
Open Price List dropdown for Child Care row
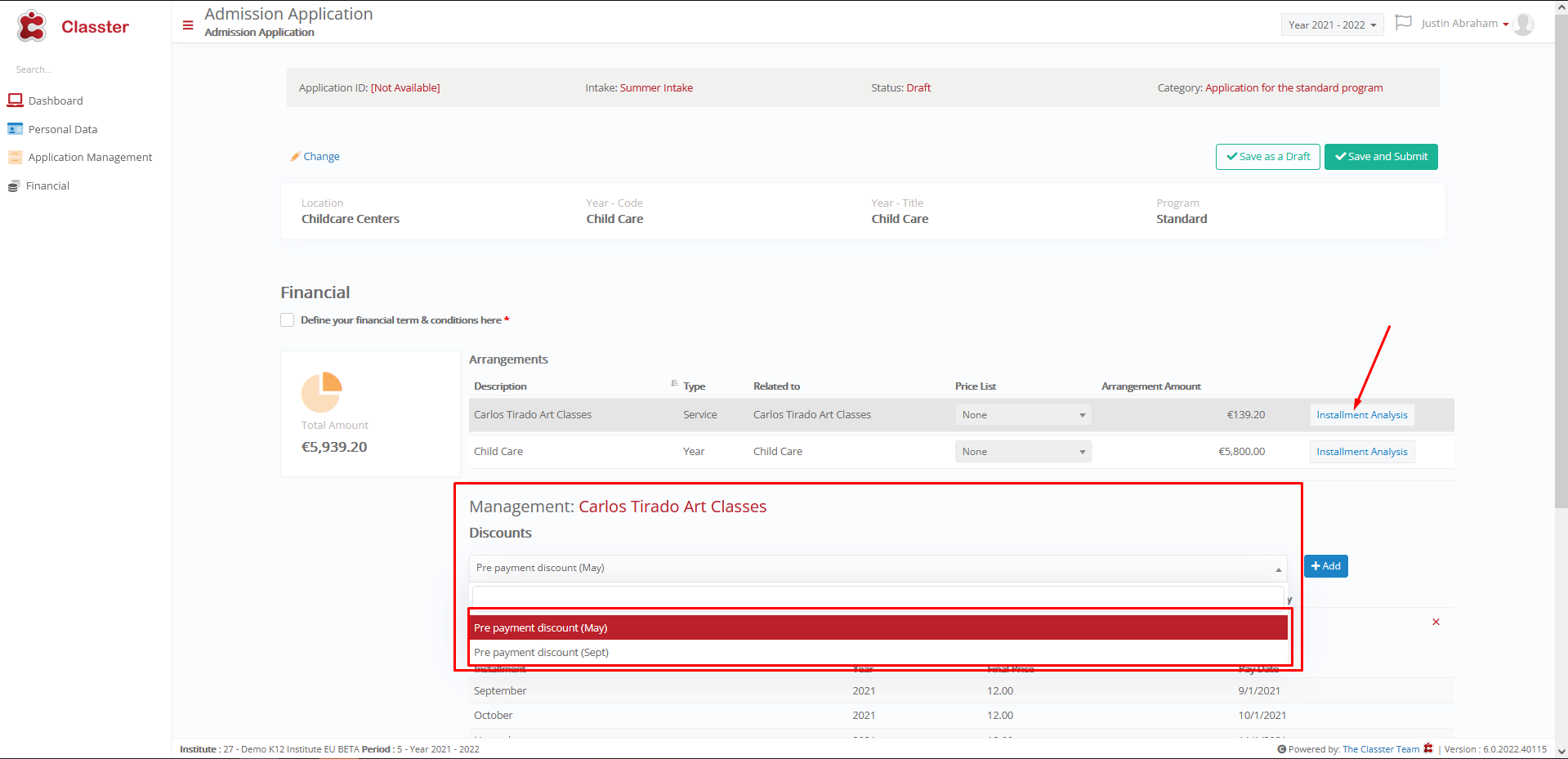coord(1023,452)
